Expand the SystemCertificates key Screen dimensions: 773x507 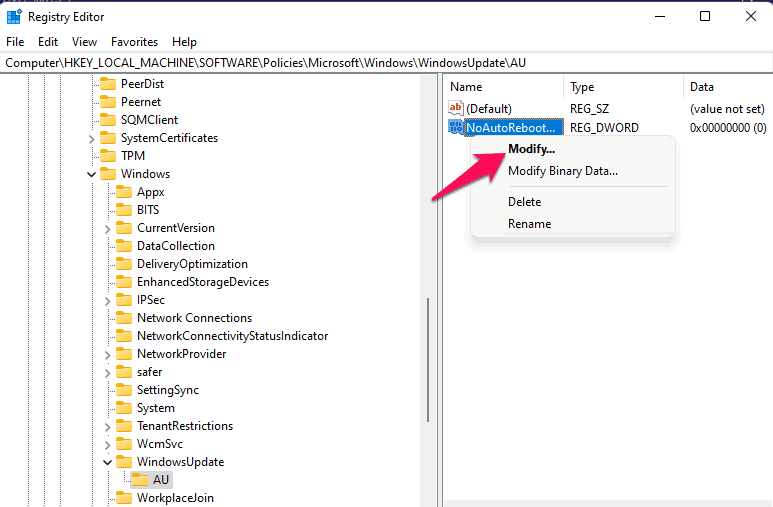(92, 138)
